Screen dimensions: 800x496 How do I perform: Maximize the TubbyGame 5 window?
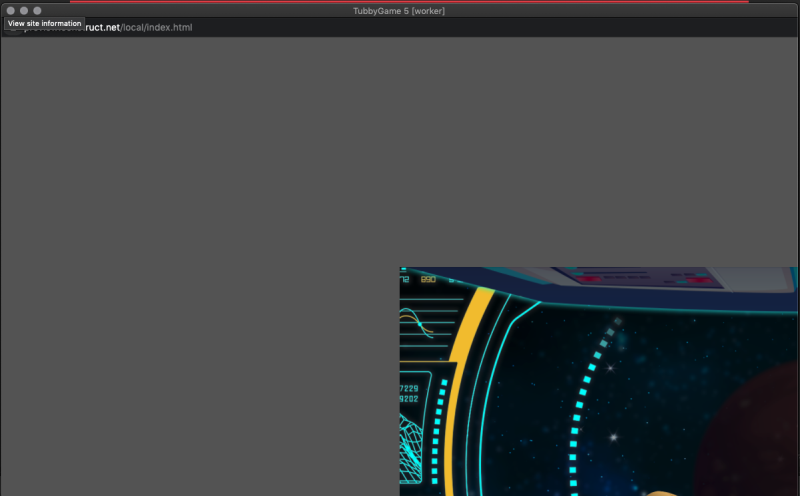[37, 11]
